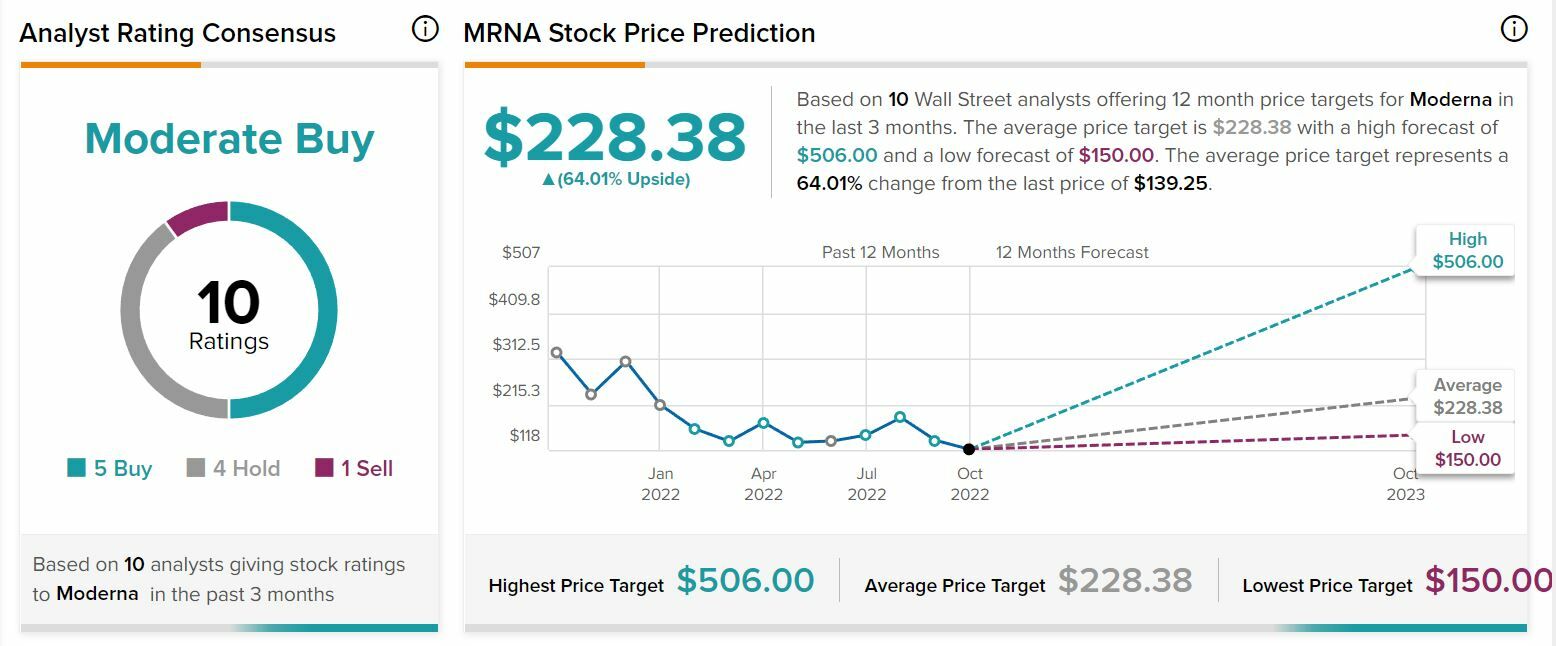This screenshot has width=1556, height=646.
Task: Click the Moderate Buy consensus heading
Action: (229, 139)
